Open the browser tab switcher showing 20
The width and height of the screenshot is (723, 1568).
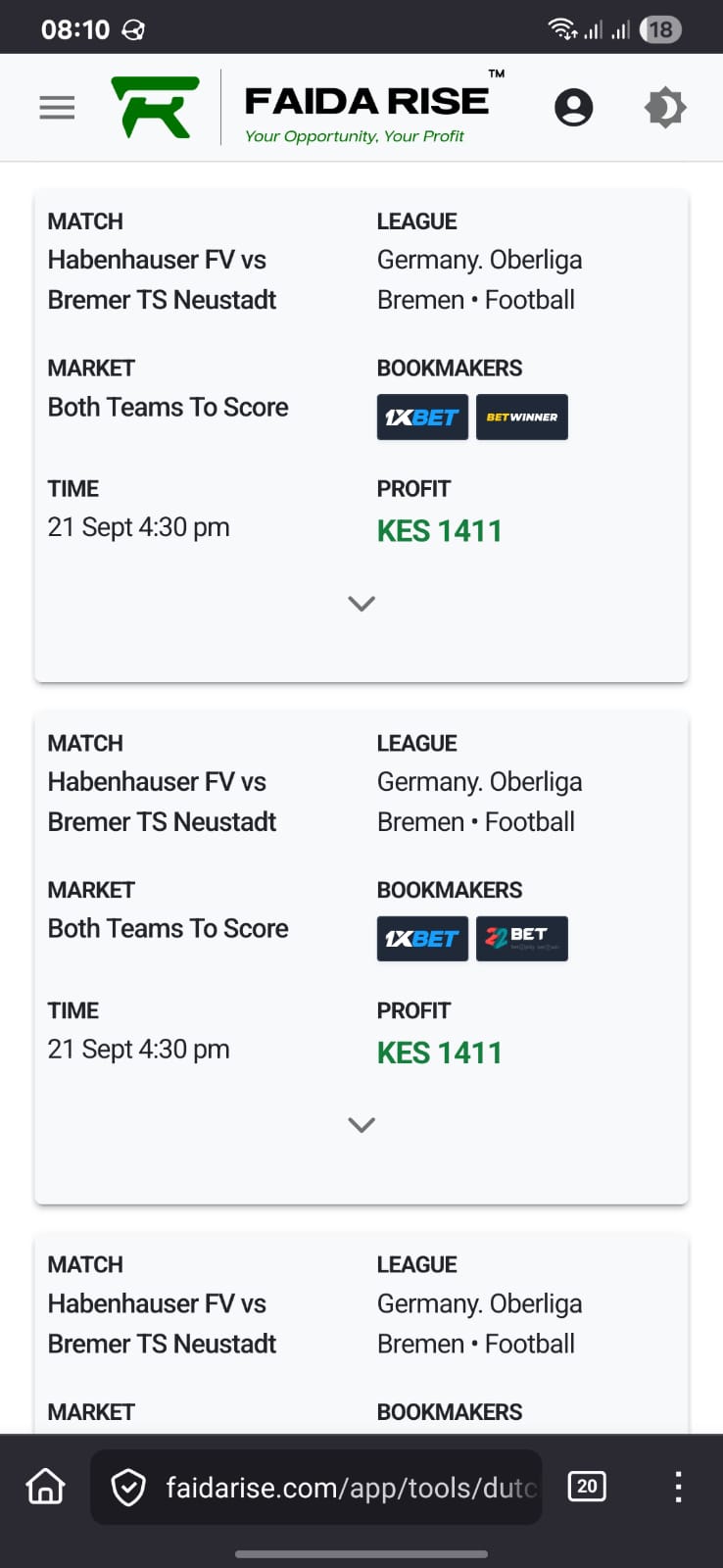click(587, 1487)
